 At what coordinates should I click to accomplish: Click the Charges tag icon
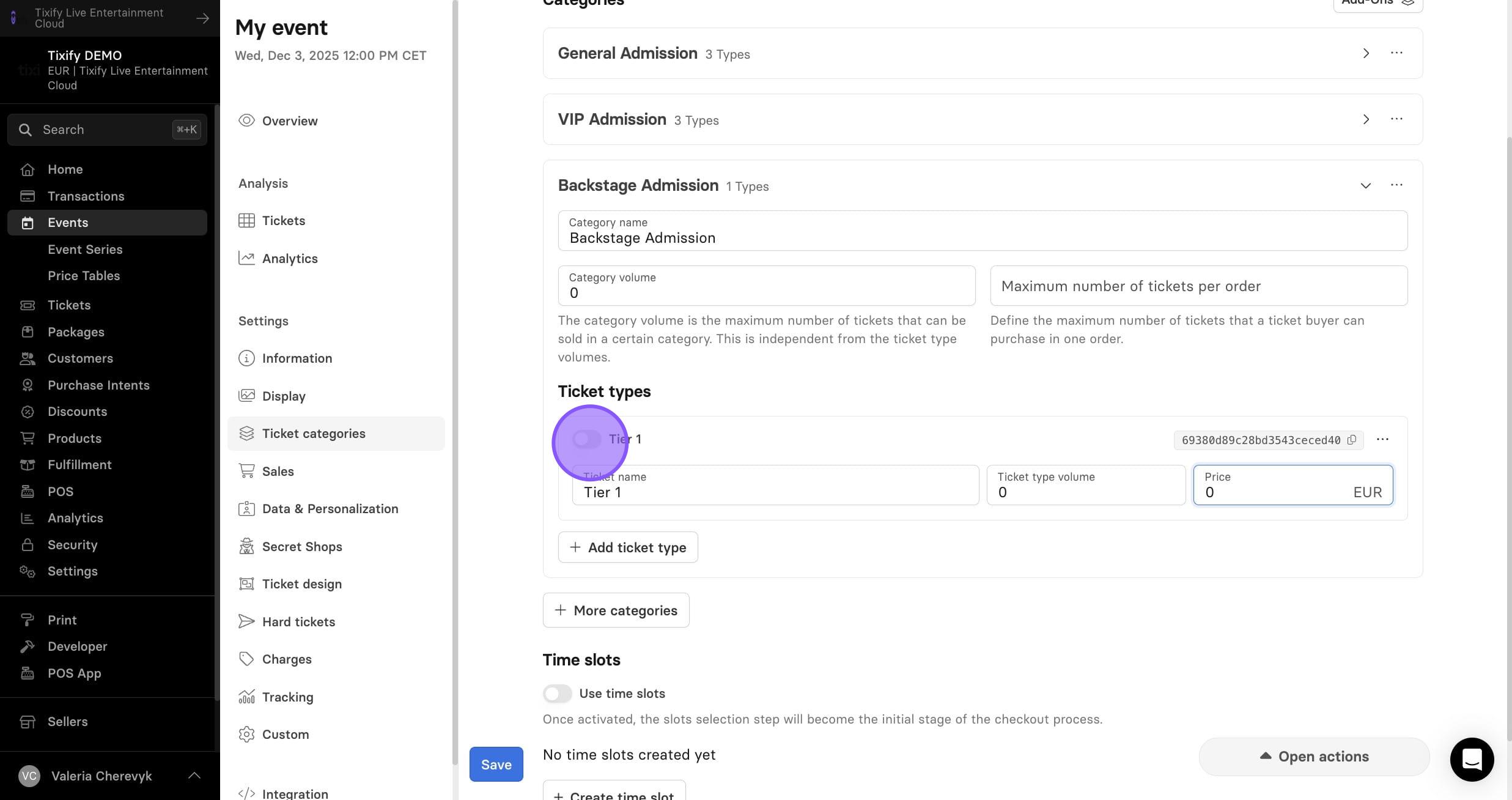click(246, 659)
